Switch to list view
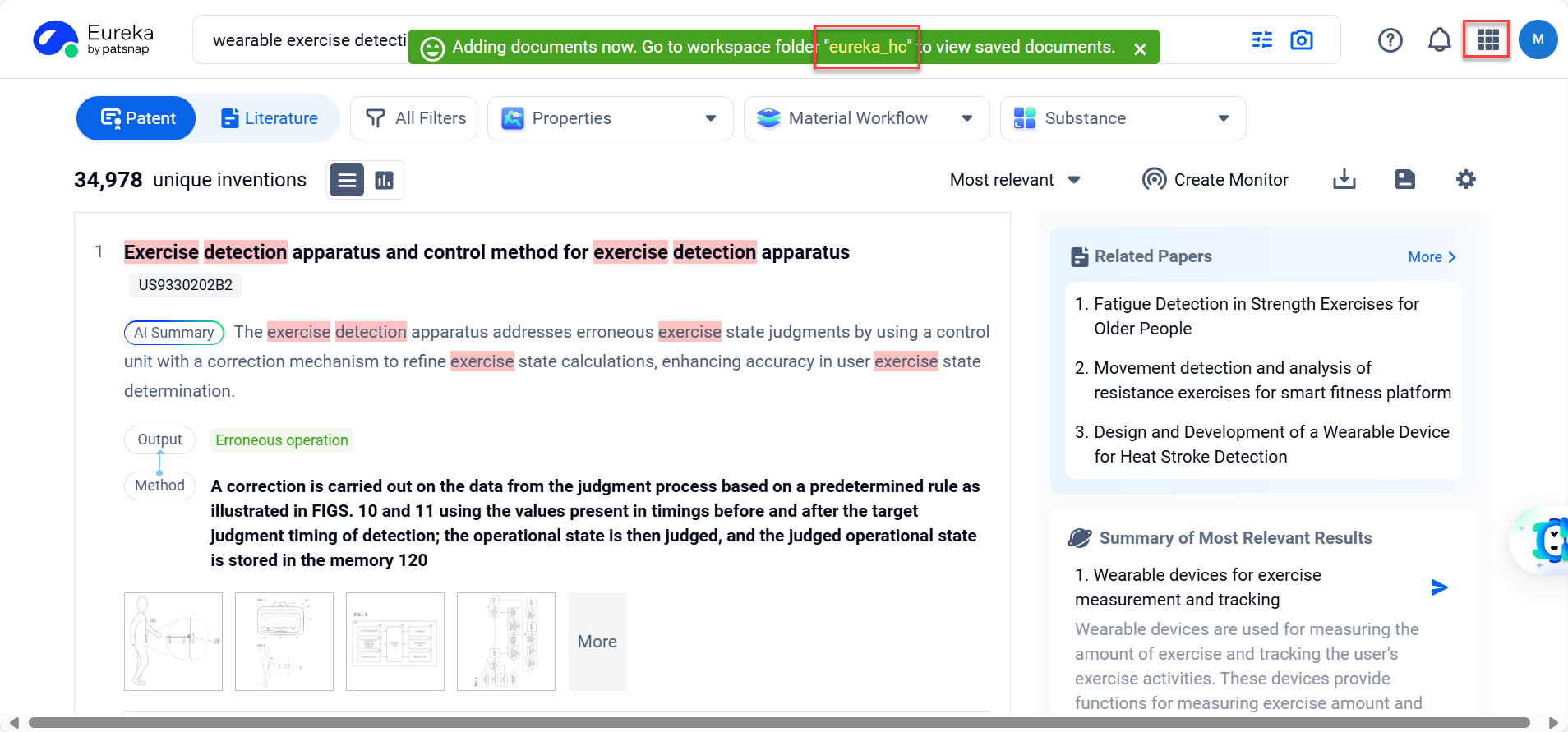 [347, 180]
